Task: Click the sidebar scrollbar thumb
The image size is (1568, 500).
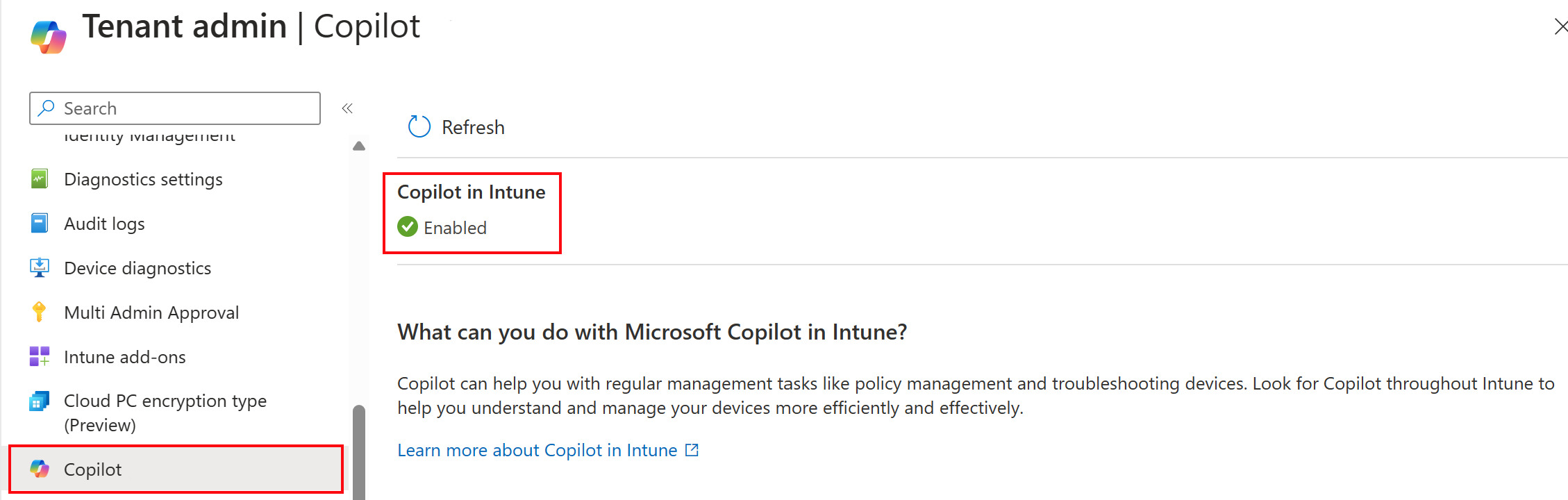Action: 359,453
